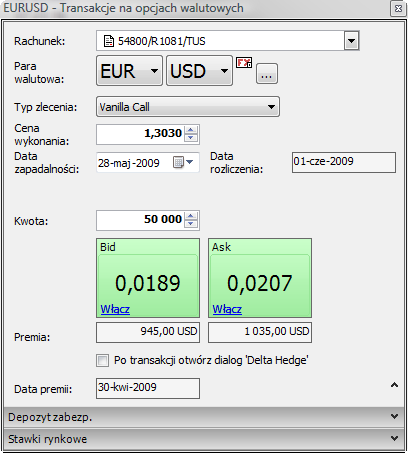Click the Premia label
Screen dimensions: 408x454
32,337
